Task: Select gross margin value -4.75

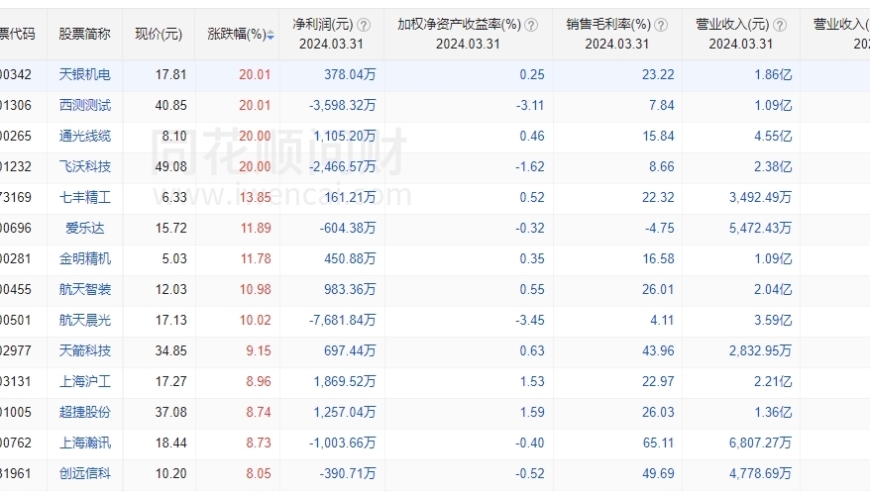Action: pos(660,228)
